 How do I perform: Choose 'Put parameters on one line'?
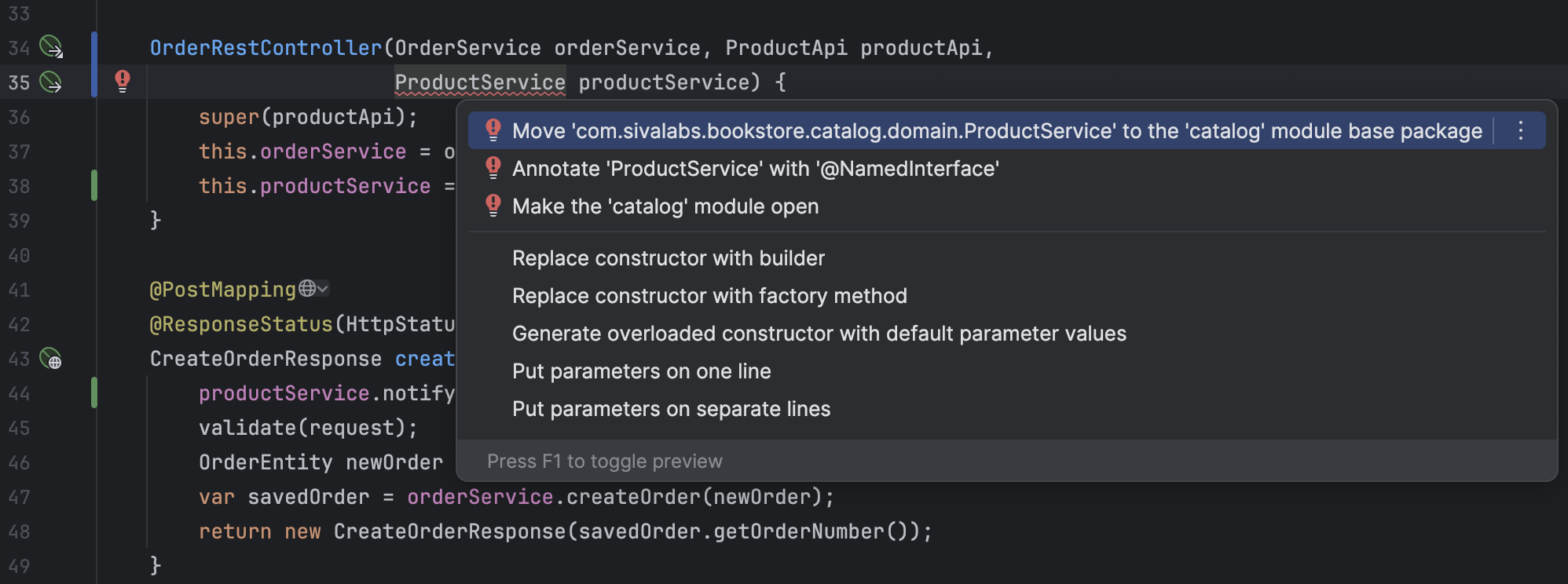coord(641,370)
